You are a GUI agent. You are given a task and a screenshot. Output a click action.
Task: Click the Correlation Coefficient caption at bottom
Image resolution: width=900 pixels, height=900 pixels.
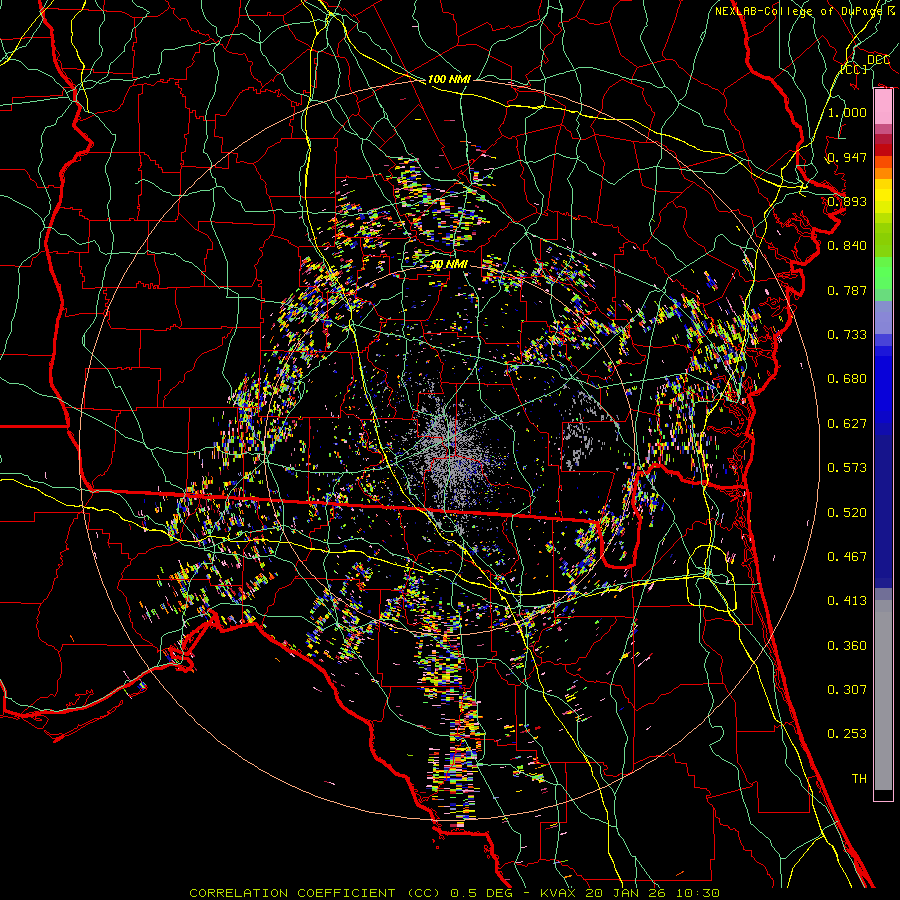pos(454,892)
